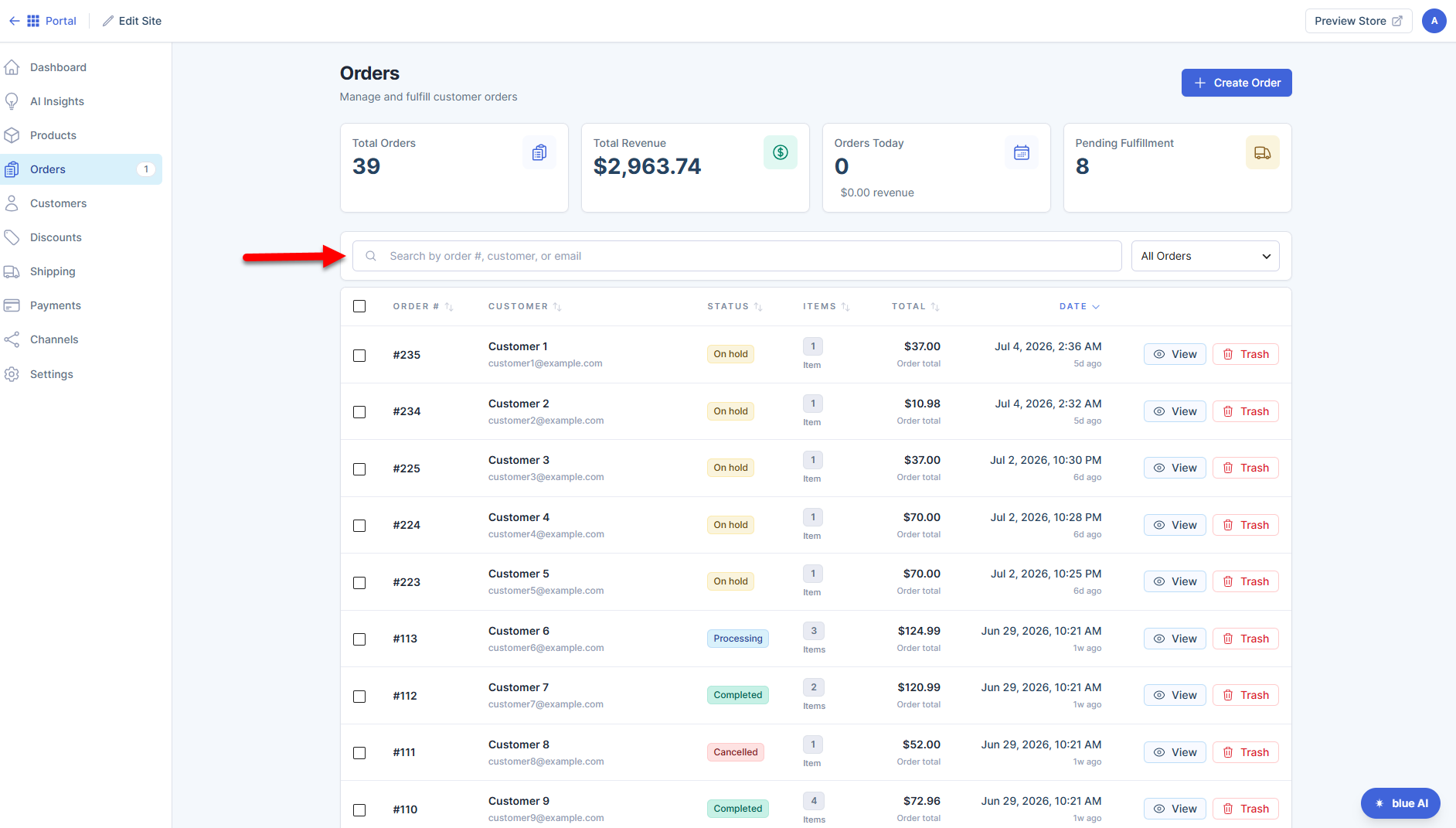The height and width of the screenshot is (828, 1456).
Task: Click trash can icon for order #113
Action: coord(1228,639)
